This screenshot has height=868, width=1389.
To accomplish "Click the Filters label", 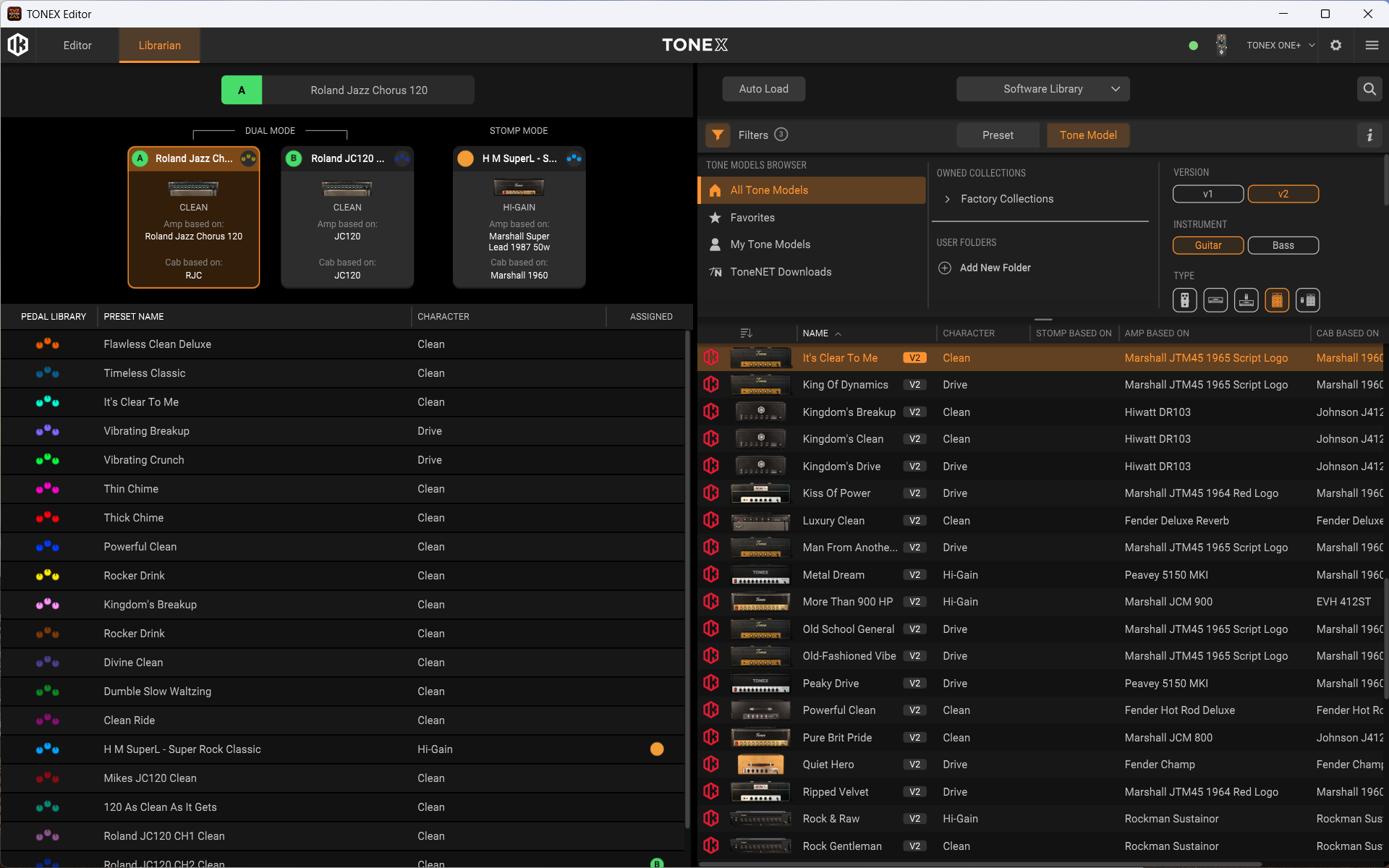I will pos(753,135).
